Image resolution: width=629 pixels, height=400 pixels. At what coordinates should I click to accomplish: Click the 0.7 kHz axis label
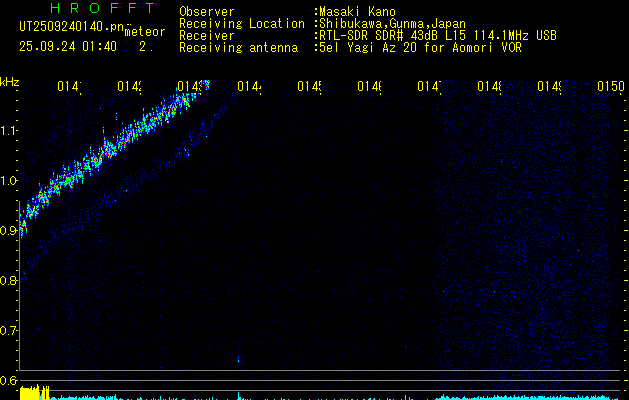(8, 331)
